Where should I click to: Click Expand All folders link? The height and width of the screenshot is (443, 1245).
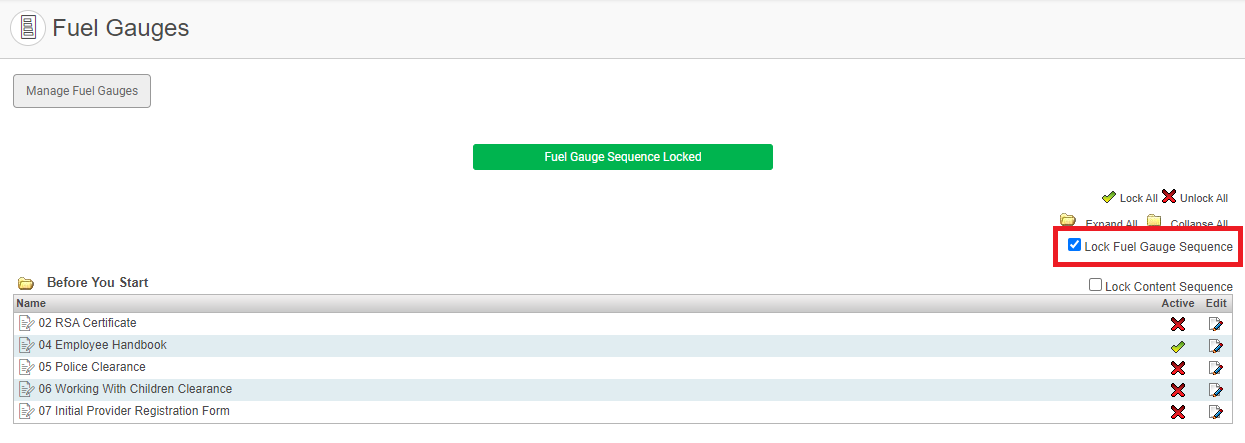1111,224
